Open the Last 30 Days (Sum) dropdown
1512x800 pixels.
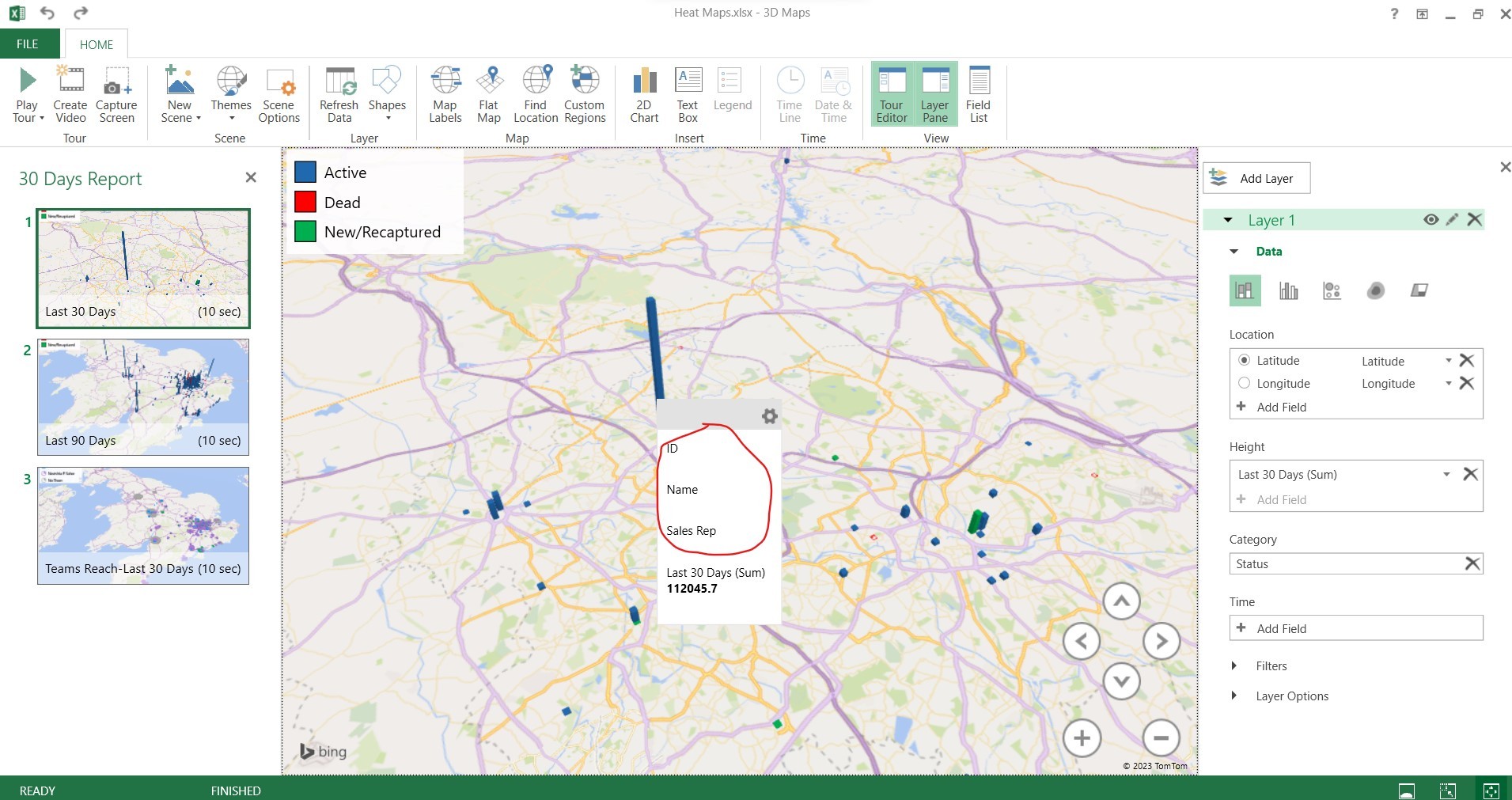(x=1446, y=475)
